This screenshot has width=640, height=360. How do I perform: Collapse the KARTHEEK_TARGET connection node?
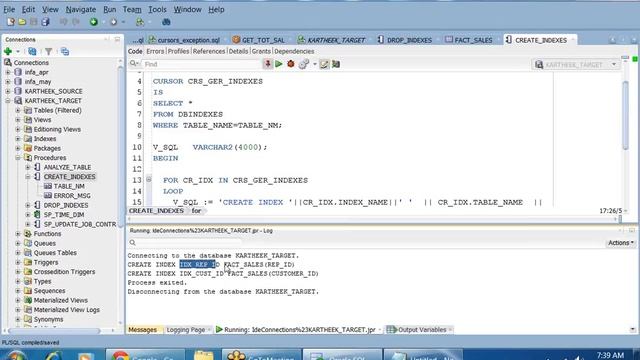pos(8,101)
